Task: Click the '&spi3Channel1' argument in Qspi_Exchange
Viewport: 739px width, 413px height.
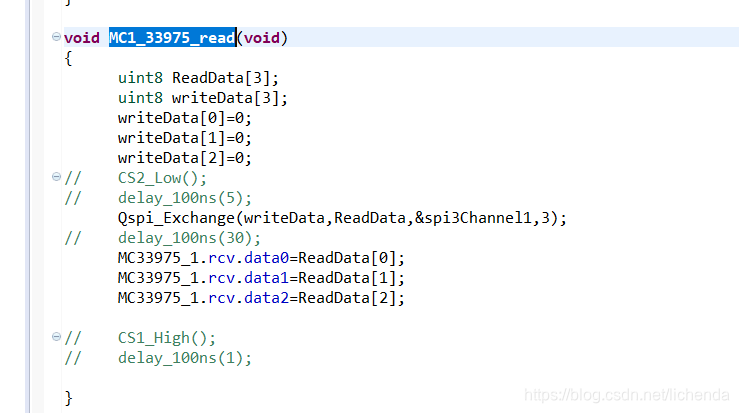Action: pos(473,218)
